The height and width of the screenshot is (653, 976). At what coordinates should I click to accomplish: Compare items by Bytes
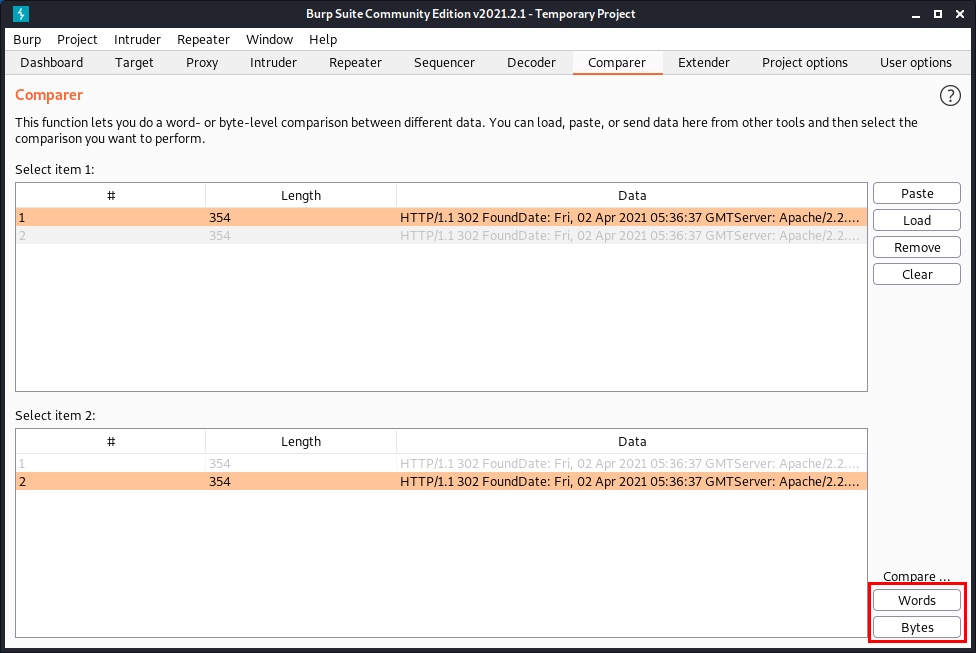[x=917, y=627]
